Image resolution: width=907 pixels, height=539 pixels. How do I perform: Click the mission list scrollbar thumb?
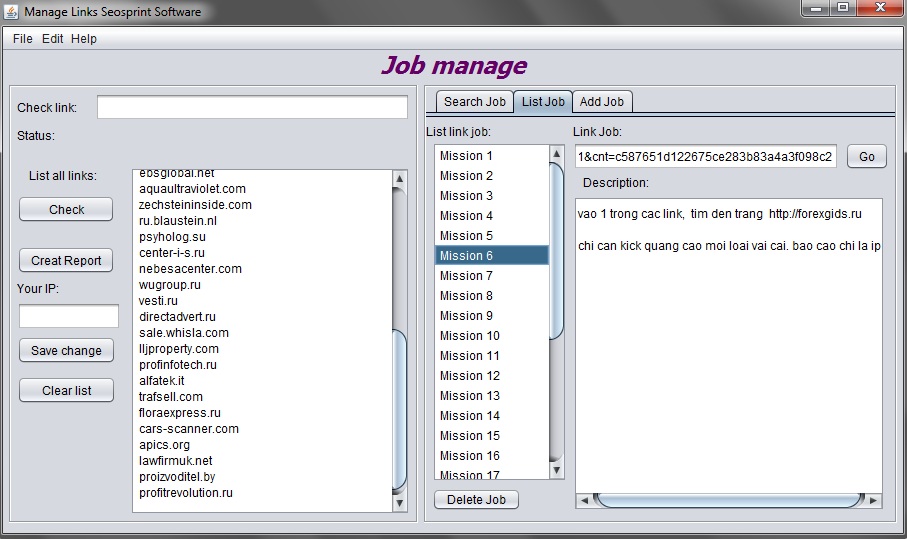556,251
